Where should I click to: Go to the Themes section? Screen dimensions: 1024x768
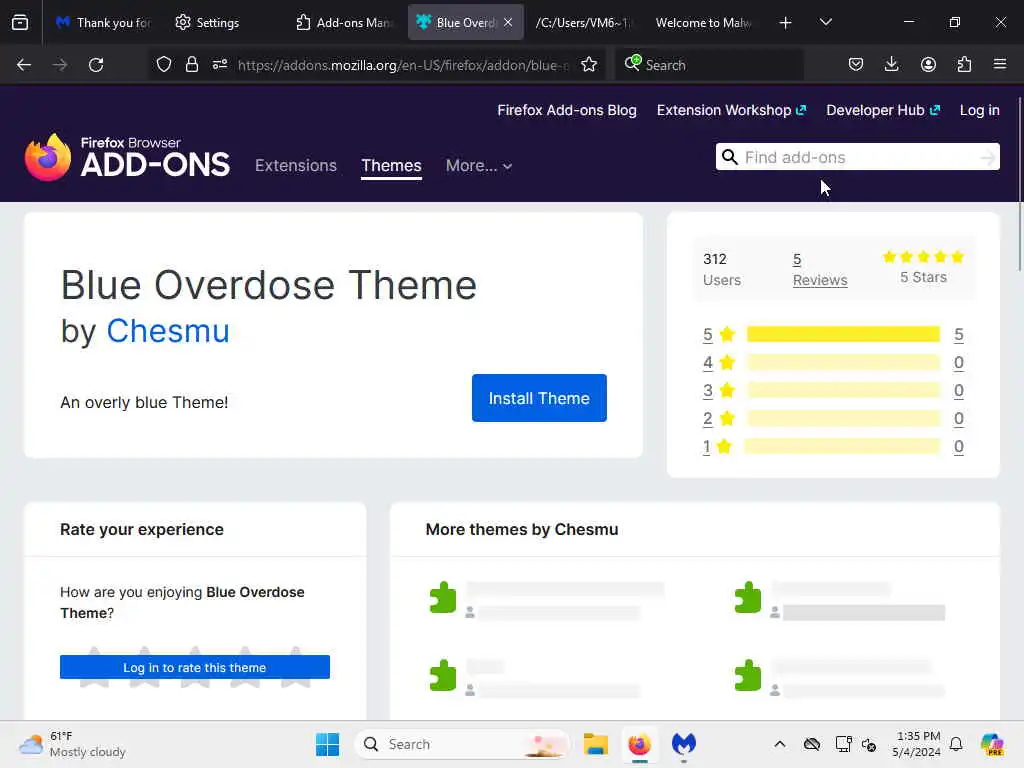pos(391,165)
